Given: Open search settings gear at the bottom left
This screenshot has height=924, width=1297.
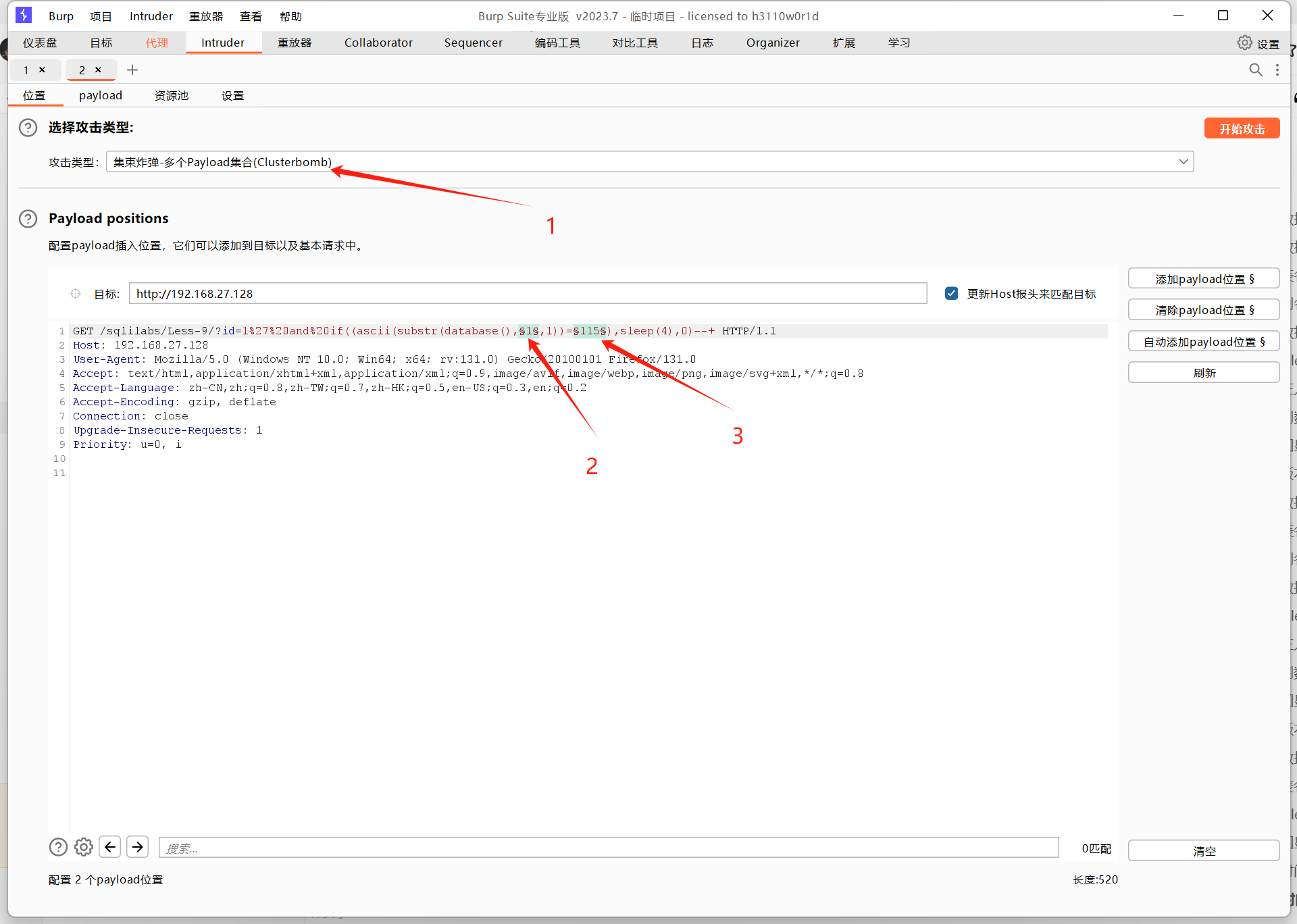Looking at the screenshot, I should click(84, 847).
